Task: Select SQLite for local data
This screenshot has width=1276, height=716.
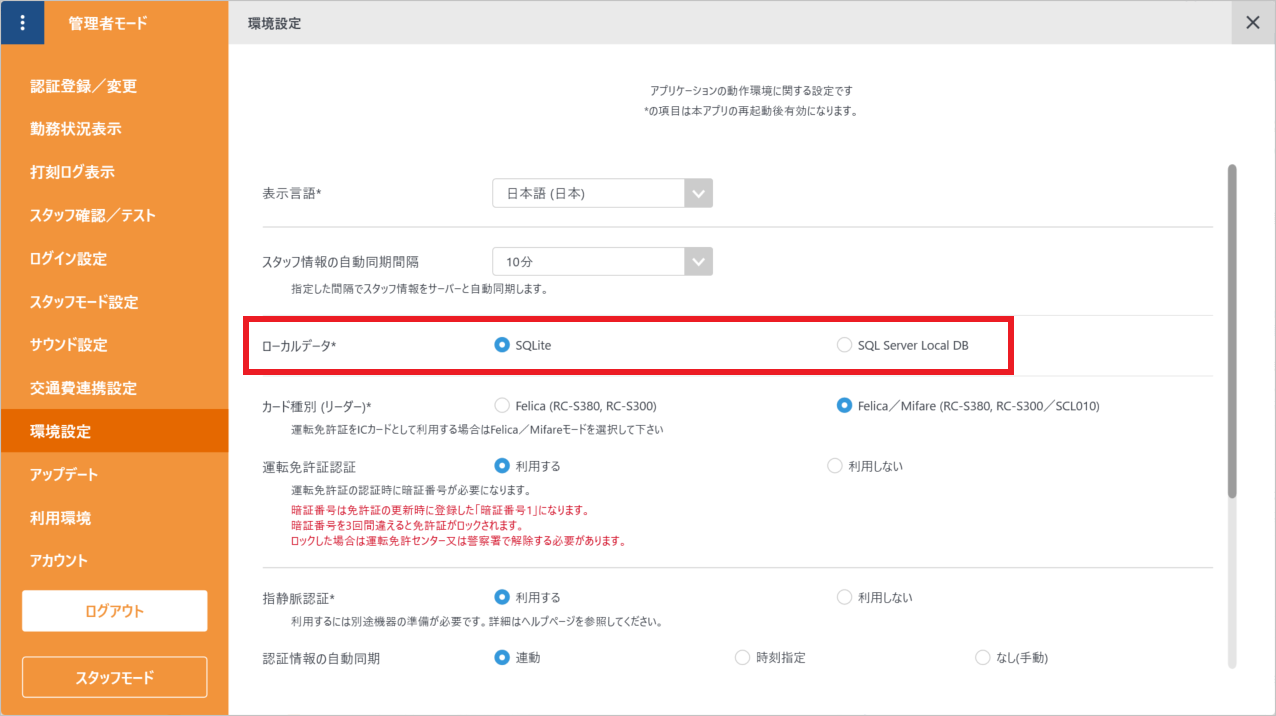Action: [523, 345]
